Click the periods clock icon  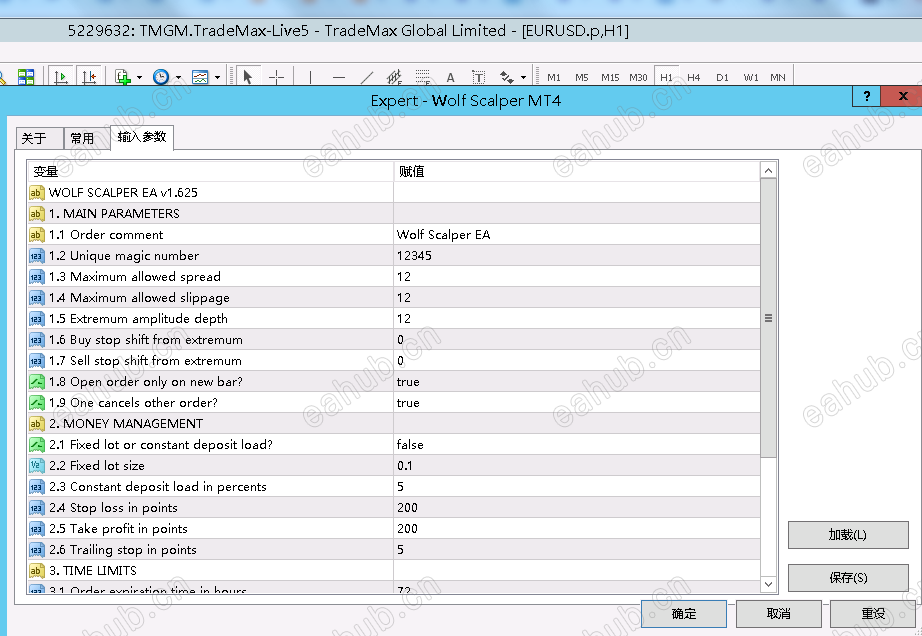(x=161, y=77)
